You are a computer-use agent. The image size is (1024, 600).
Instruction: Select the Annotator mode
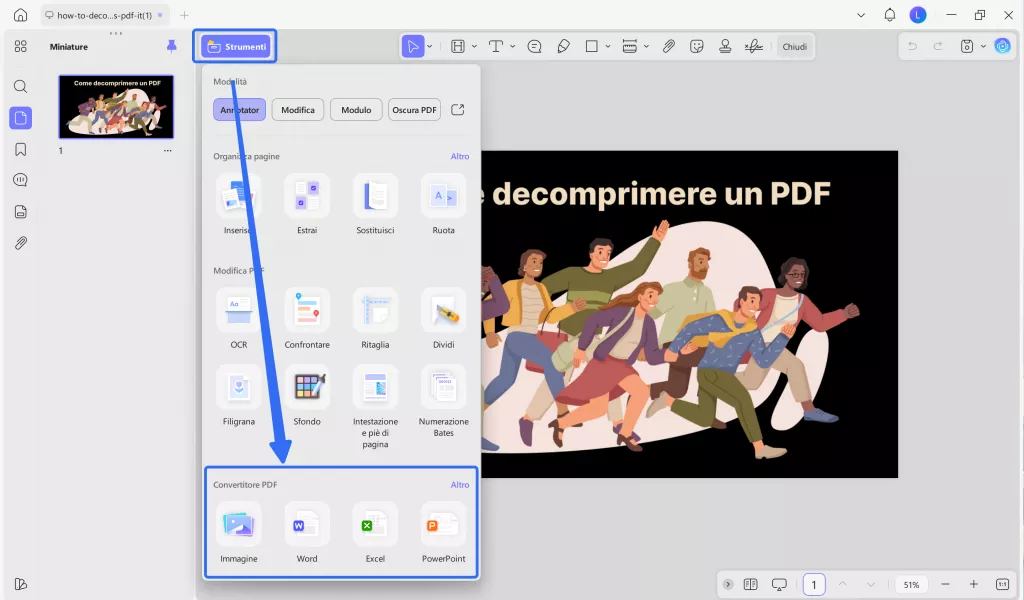tap(239, 110)
